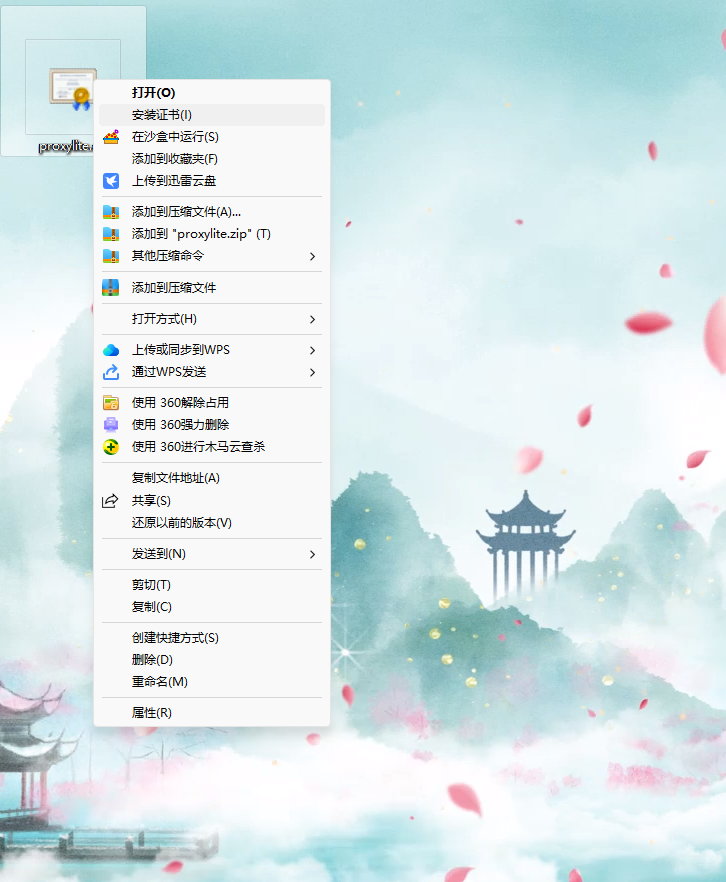The image size is (726, 882).
Task: Choose 使用 360强力删除
Action: 211,425
